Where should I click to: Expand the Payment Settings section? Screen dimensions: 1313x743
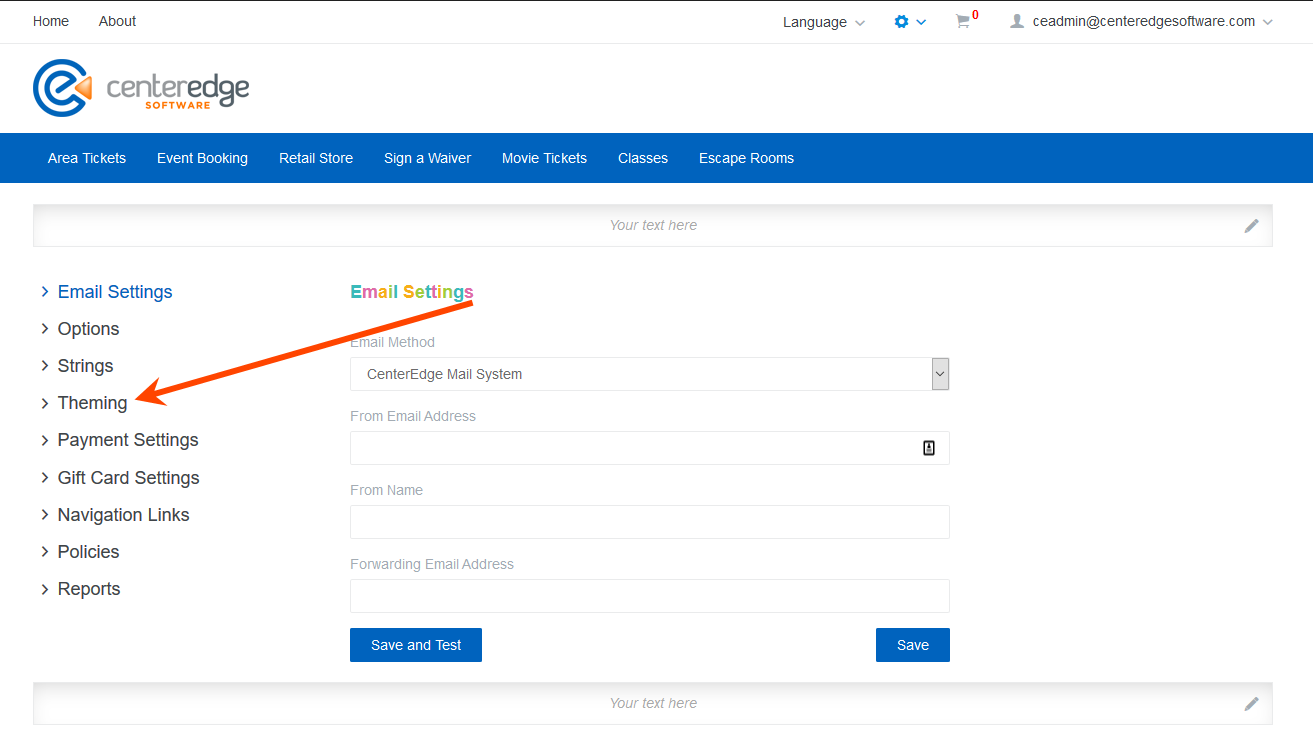point(127,440)
